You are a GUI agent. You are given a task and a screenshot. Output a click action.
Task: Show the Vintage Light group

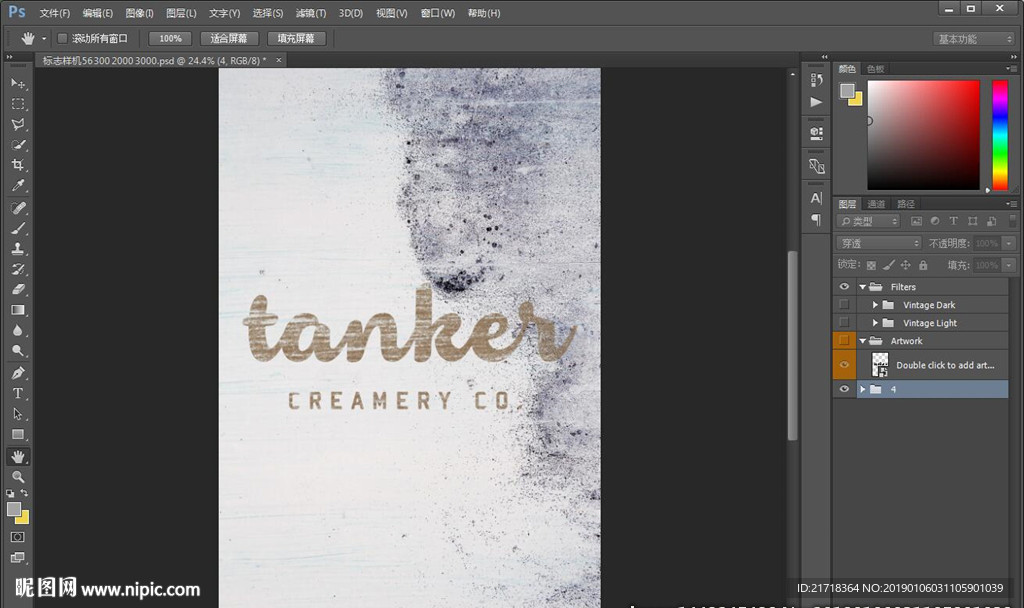[x=844, y=323]
